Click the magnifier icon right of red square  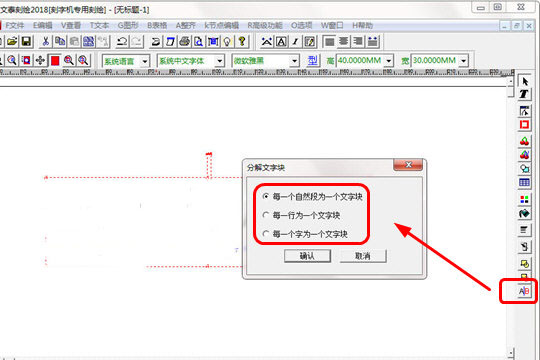[69, 61]
